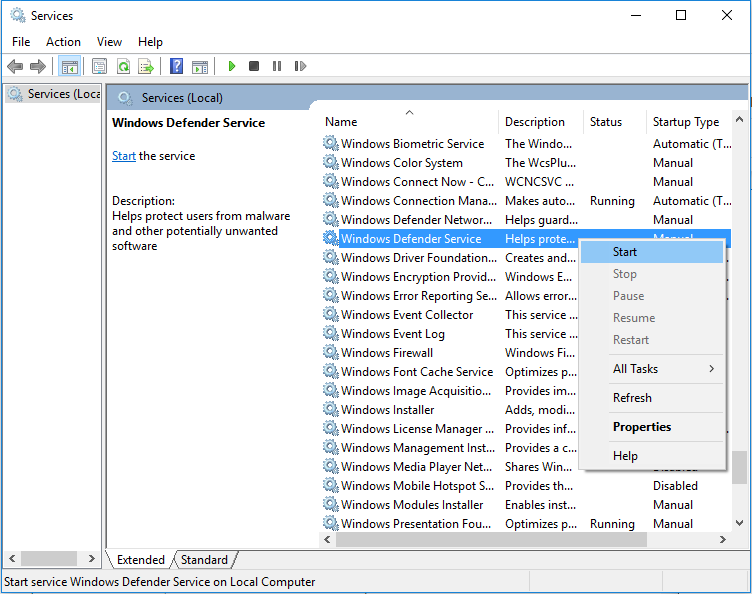The height and width of the screenshot is (594, 752).
Task: Choose Refresh from the context menu
Action: (x=652, y=398)
